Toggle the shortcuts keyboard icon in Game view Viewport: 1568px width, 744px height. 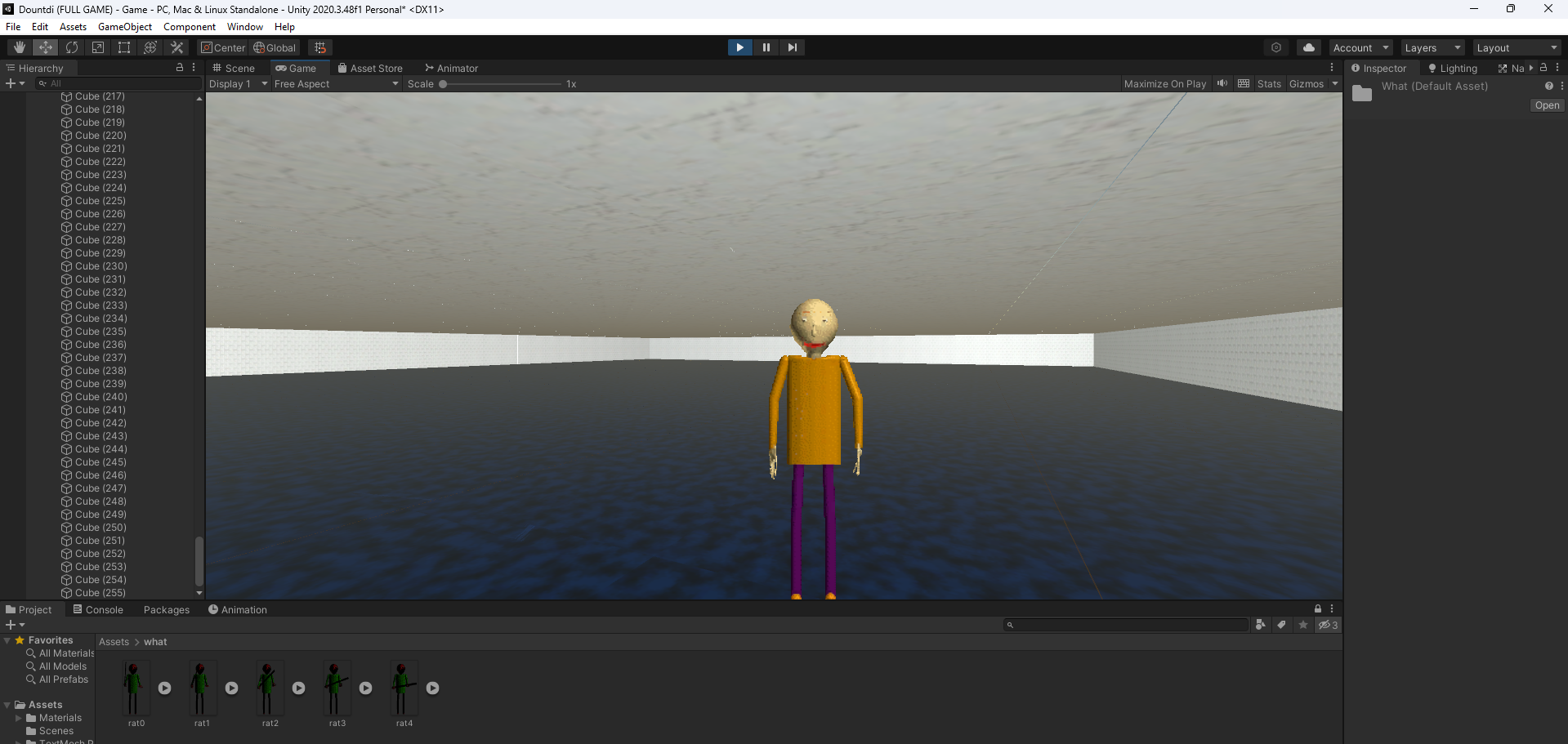[1244, 83]
